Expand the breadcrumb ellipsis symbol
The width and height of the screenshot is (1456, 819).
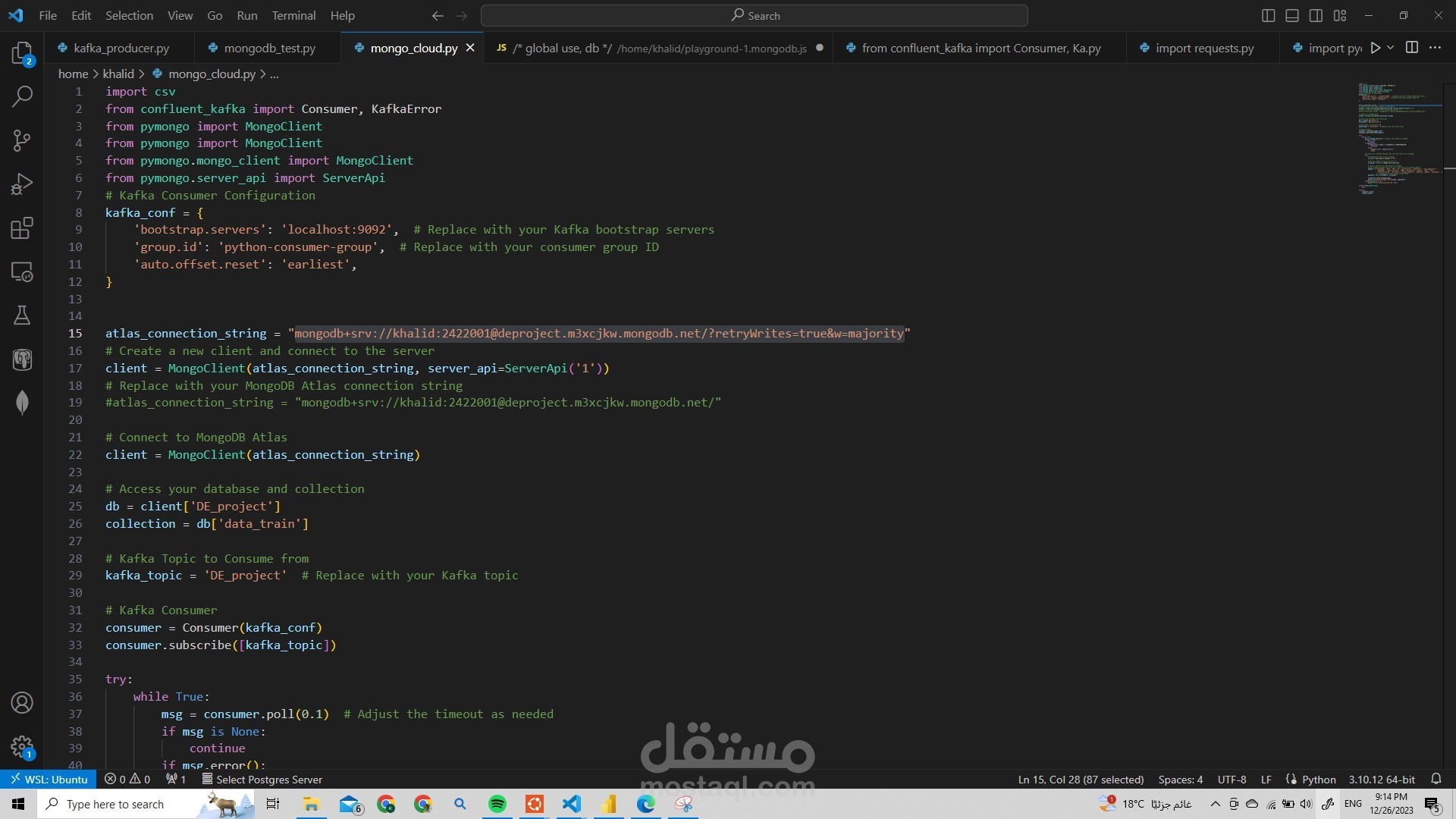click(x=274, y=74)
